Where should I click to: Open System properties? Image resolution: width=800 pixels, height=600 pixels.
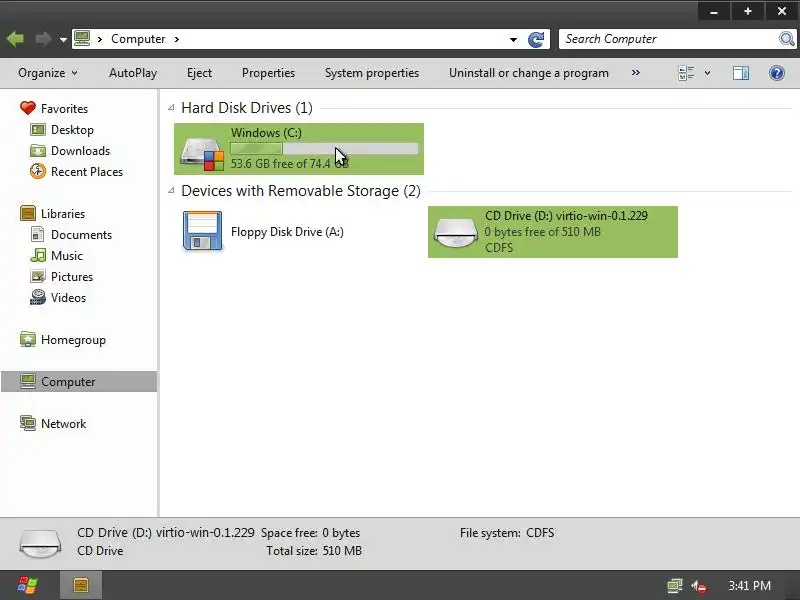click(x=372, y=73)
